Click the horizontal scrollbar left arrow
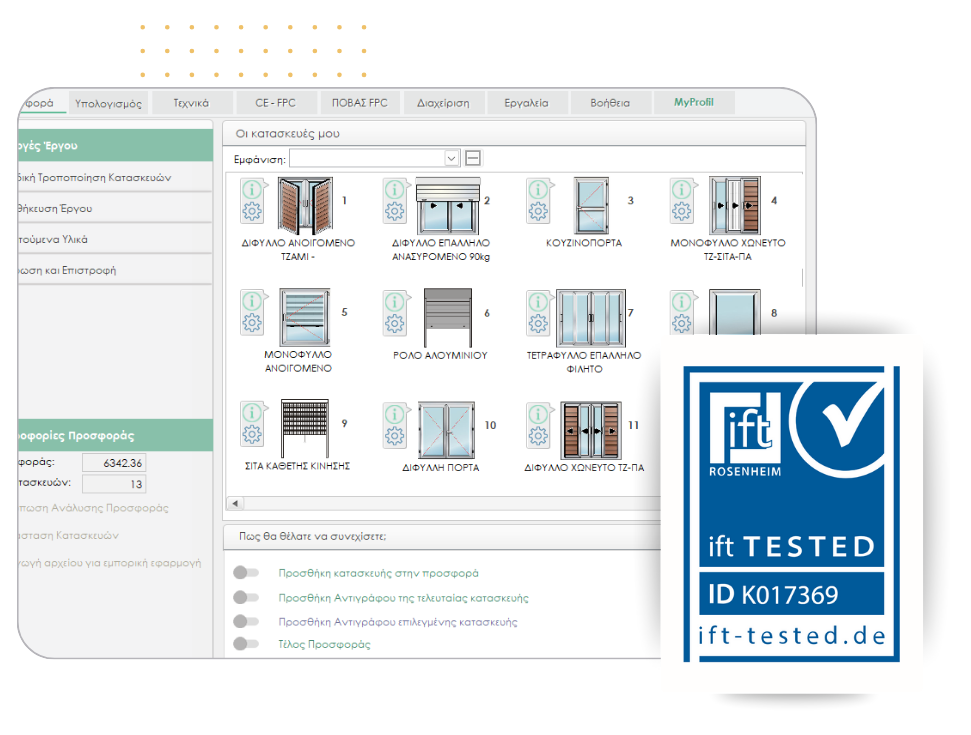Screen dimensions: 971x735 (x=236, y=503)
